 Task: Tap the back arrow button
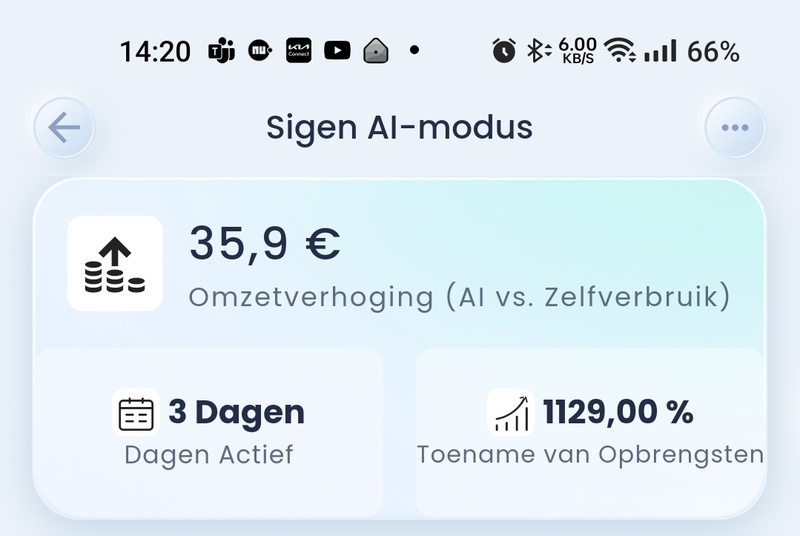[64, 128]
